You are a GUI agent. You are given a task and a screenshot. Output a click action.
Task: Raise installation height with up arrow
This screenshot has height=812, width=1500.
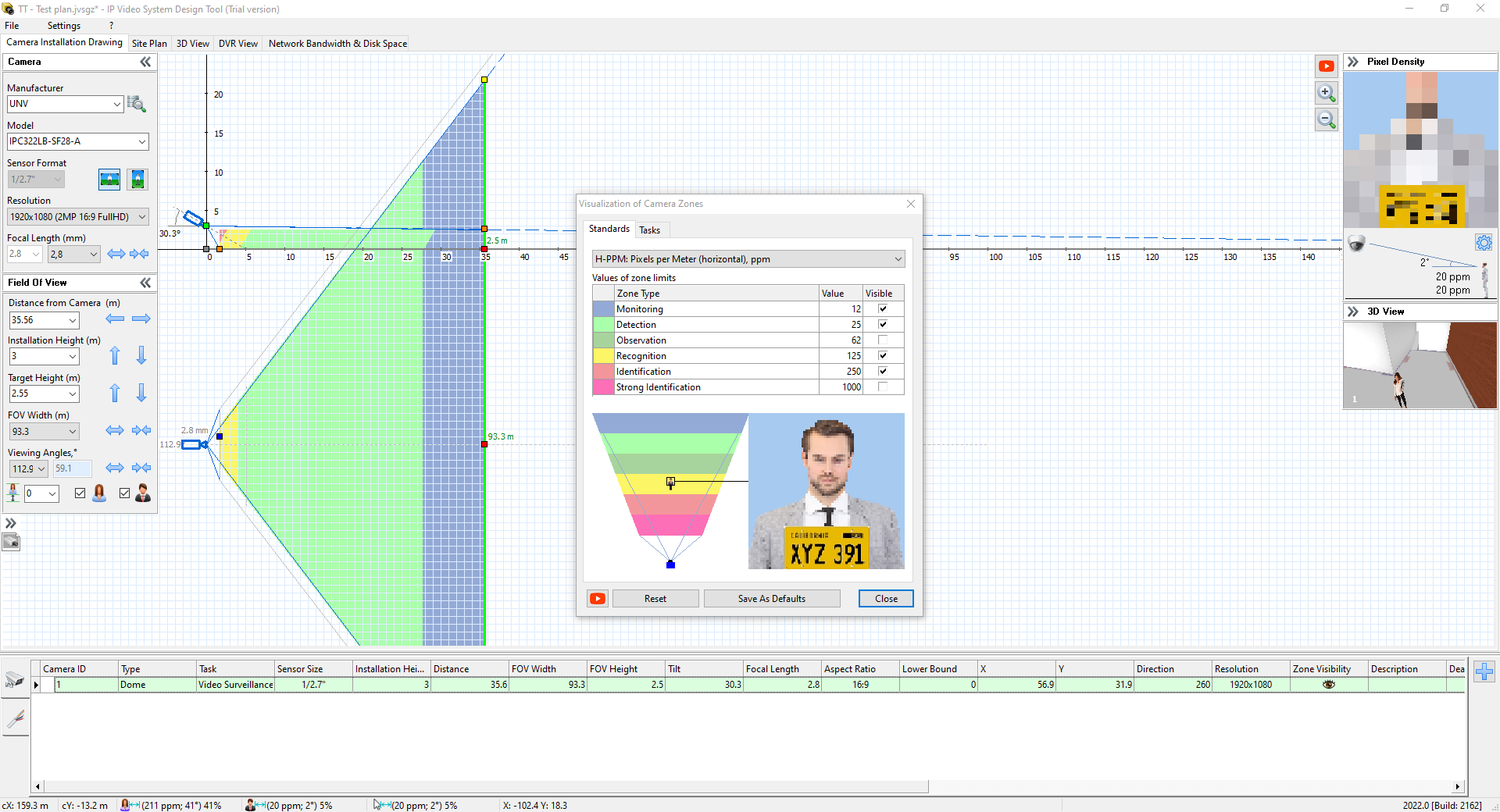115,356
